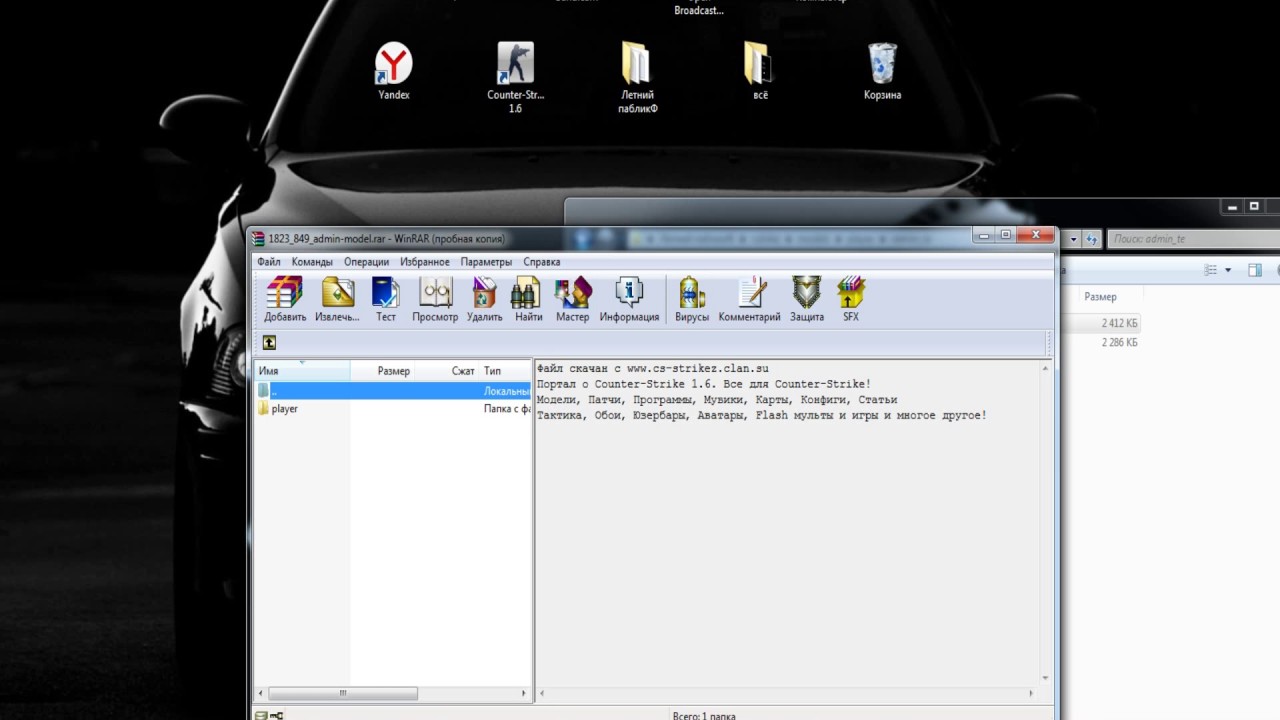Viewport: 1280px width, 720px height.
Task: Click the 2 412 КБ size cell in Explorer
Action: click(1119, 324)
